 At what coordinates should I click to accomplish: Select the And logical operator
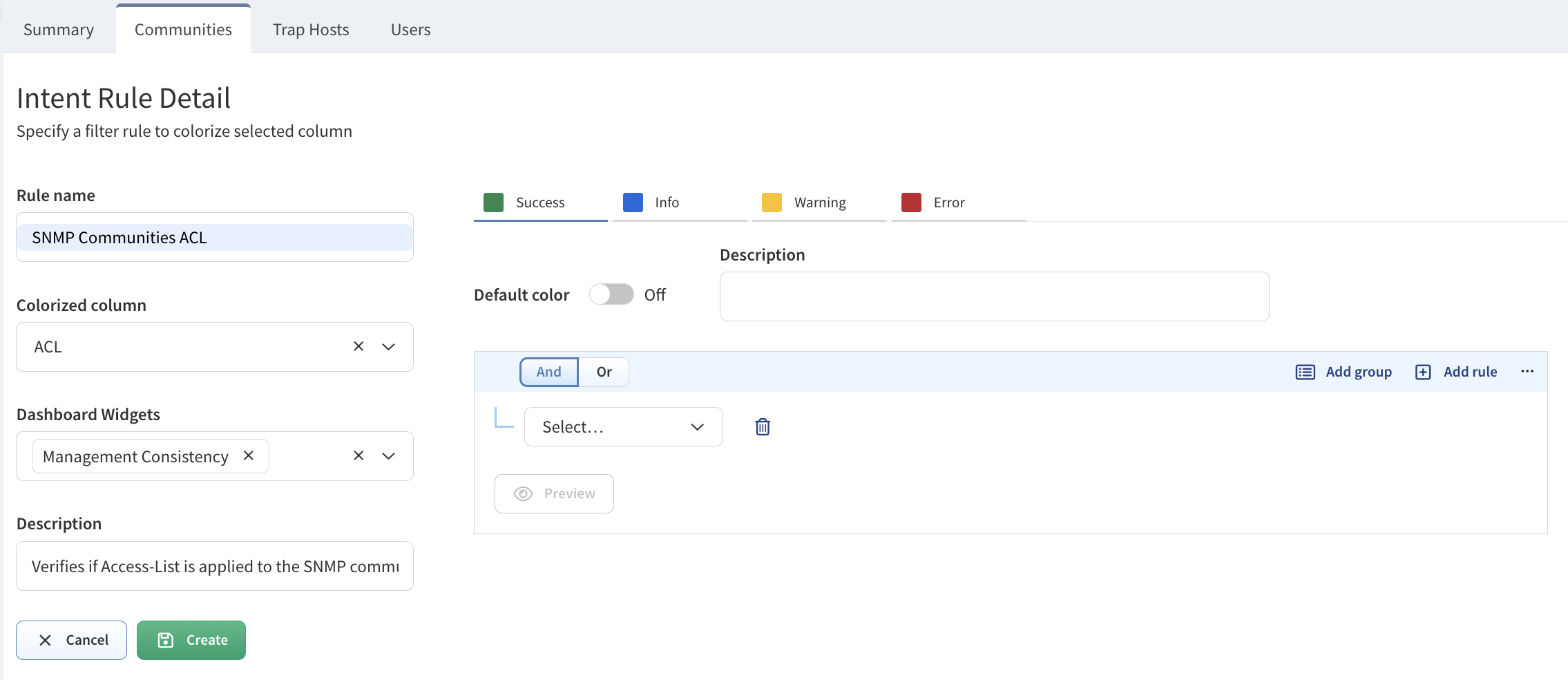[x=548, y=372]
